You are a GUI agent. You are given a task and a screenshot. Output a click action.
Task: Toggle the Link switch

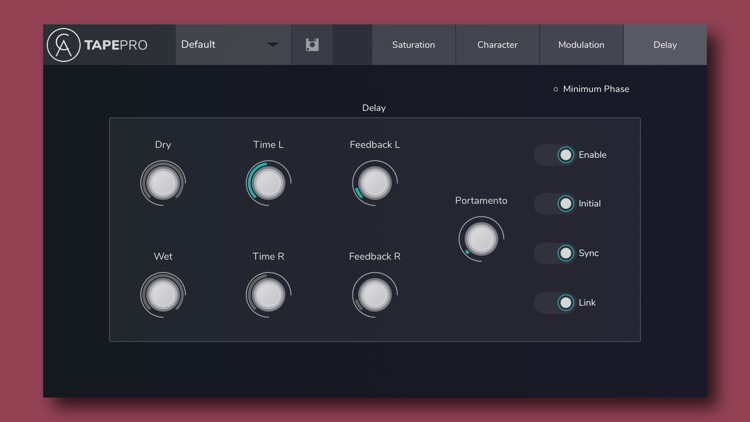(554, 303)
